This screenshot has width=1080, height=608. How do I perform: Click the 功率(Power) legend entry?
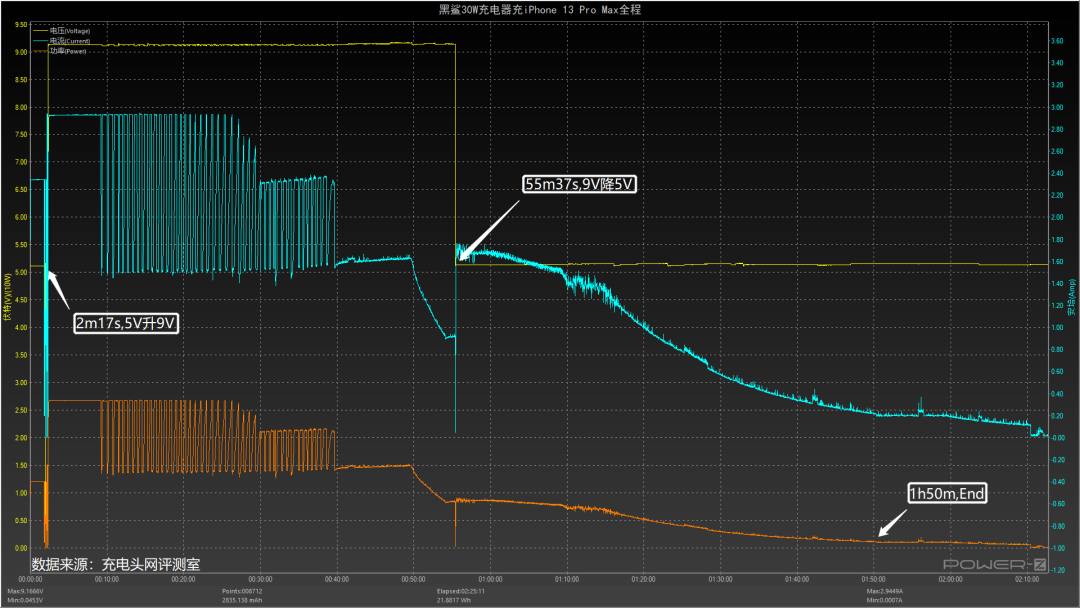[60, 51]
